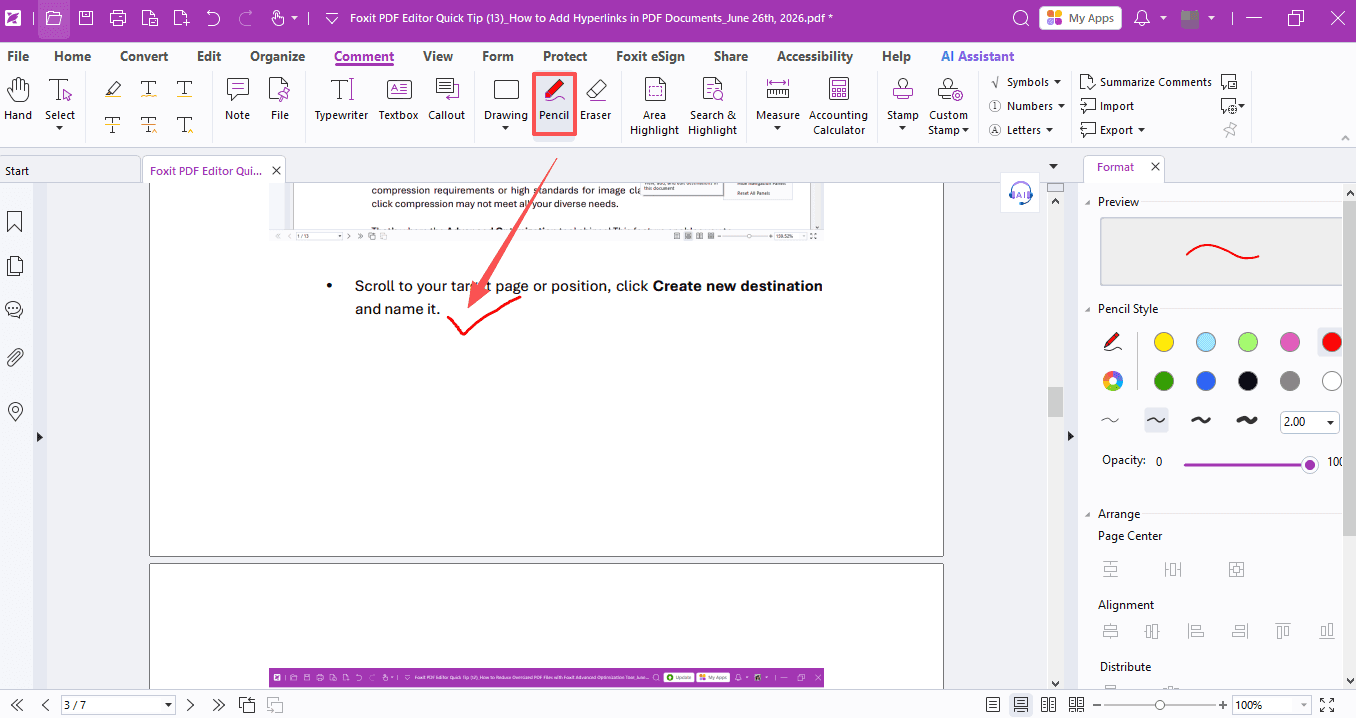Switch to full screen mode icon
The width and height of the screenshot is (1356, 718).
click(1327, 705)
